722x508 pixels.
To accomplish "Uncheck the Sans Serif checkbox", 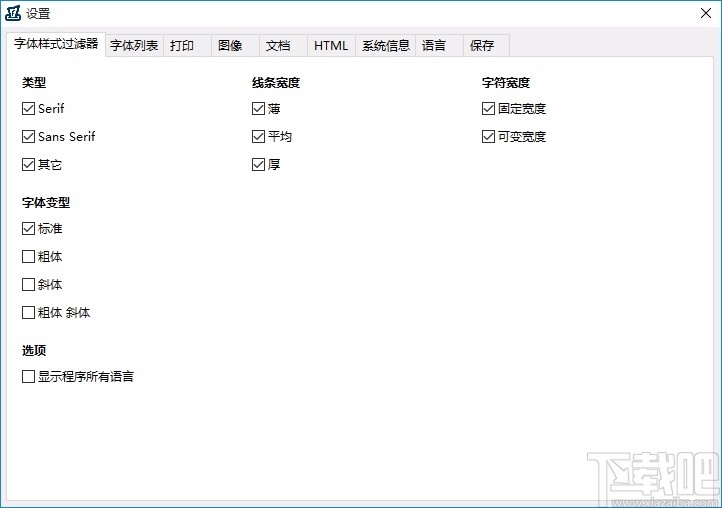I will click(x=29, y=137).
